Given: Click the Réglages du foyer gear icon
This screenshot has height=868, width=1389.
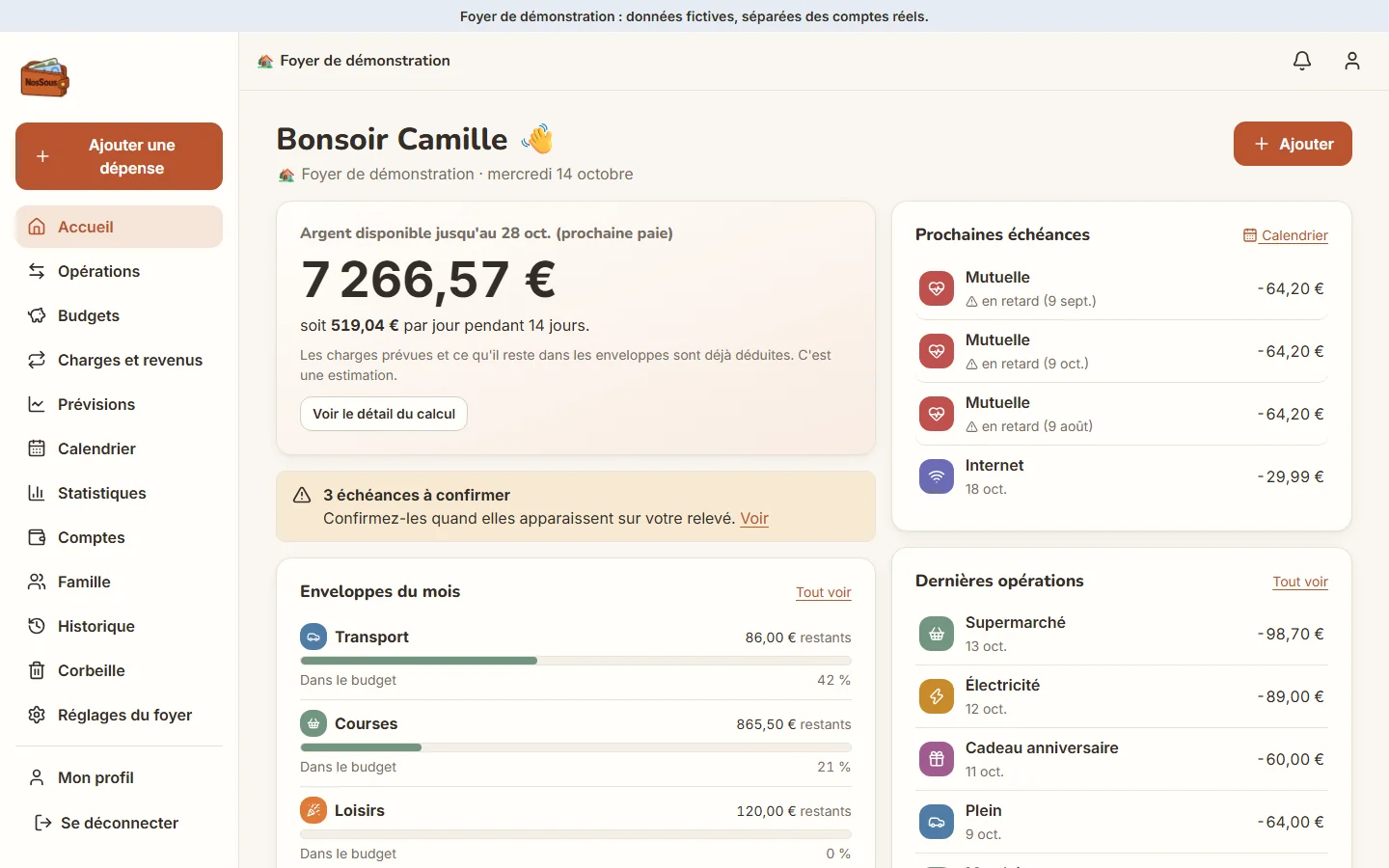Looking at the screenshot, I should (x=37, y=715).
